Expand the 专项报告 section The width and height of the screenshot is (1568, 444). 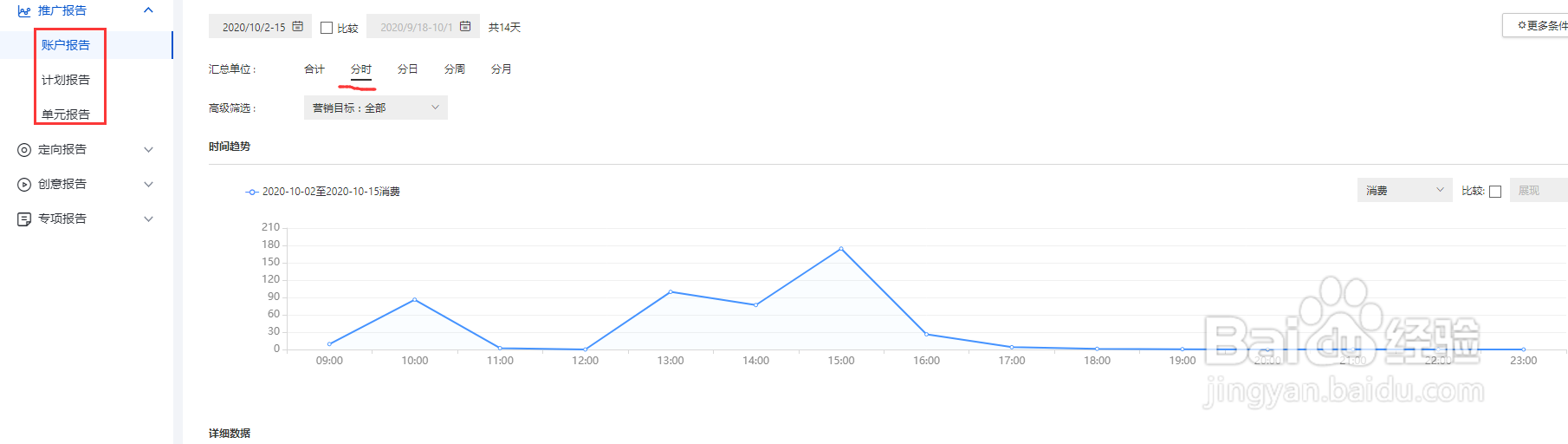pyautogui.click(x=148, y=219)
